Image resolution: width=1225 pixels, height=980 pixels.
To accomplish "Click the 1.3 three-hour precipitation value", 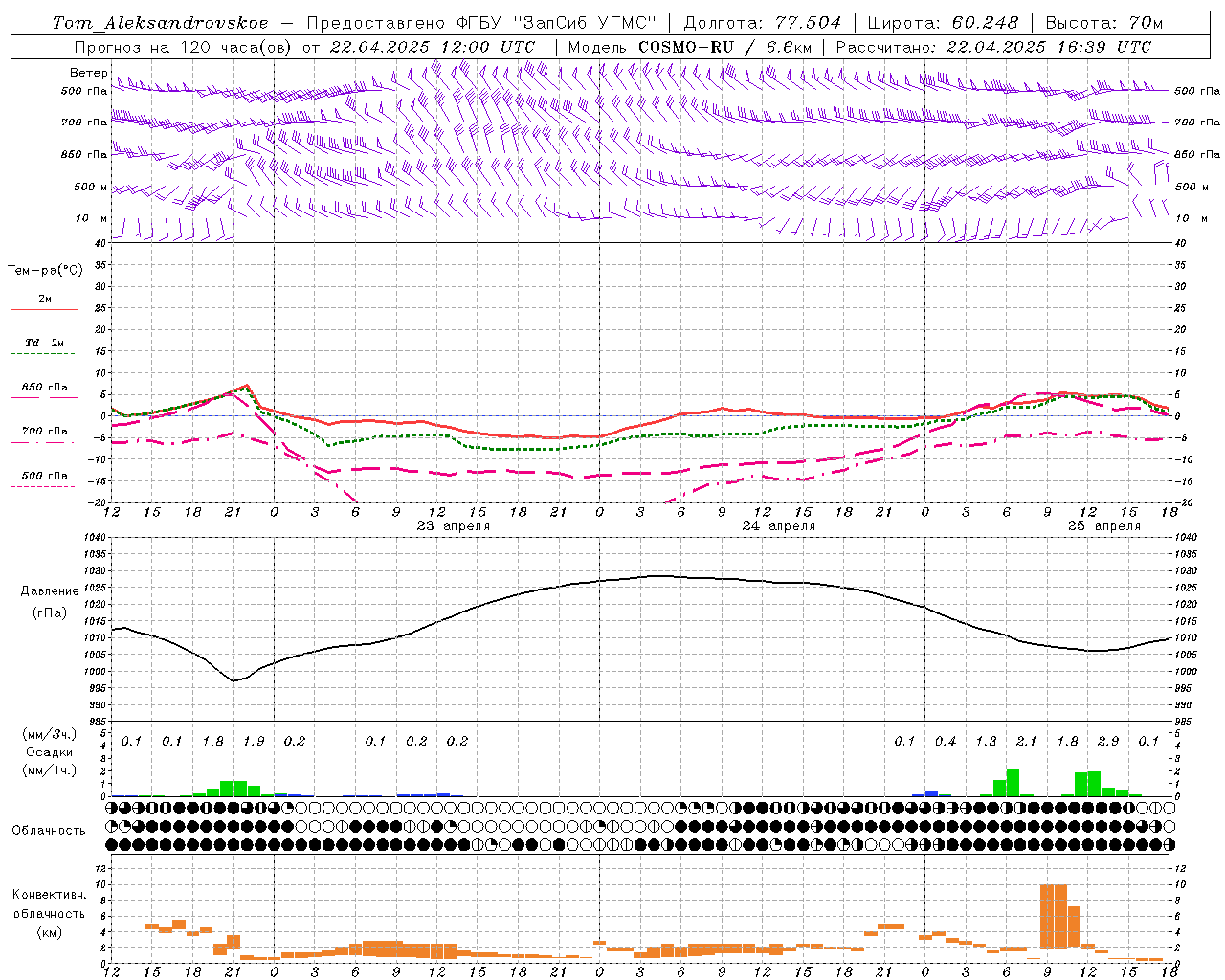I will pyautogui.click(x=986, y=742).
